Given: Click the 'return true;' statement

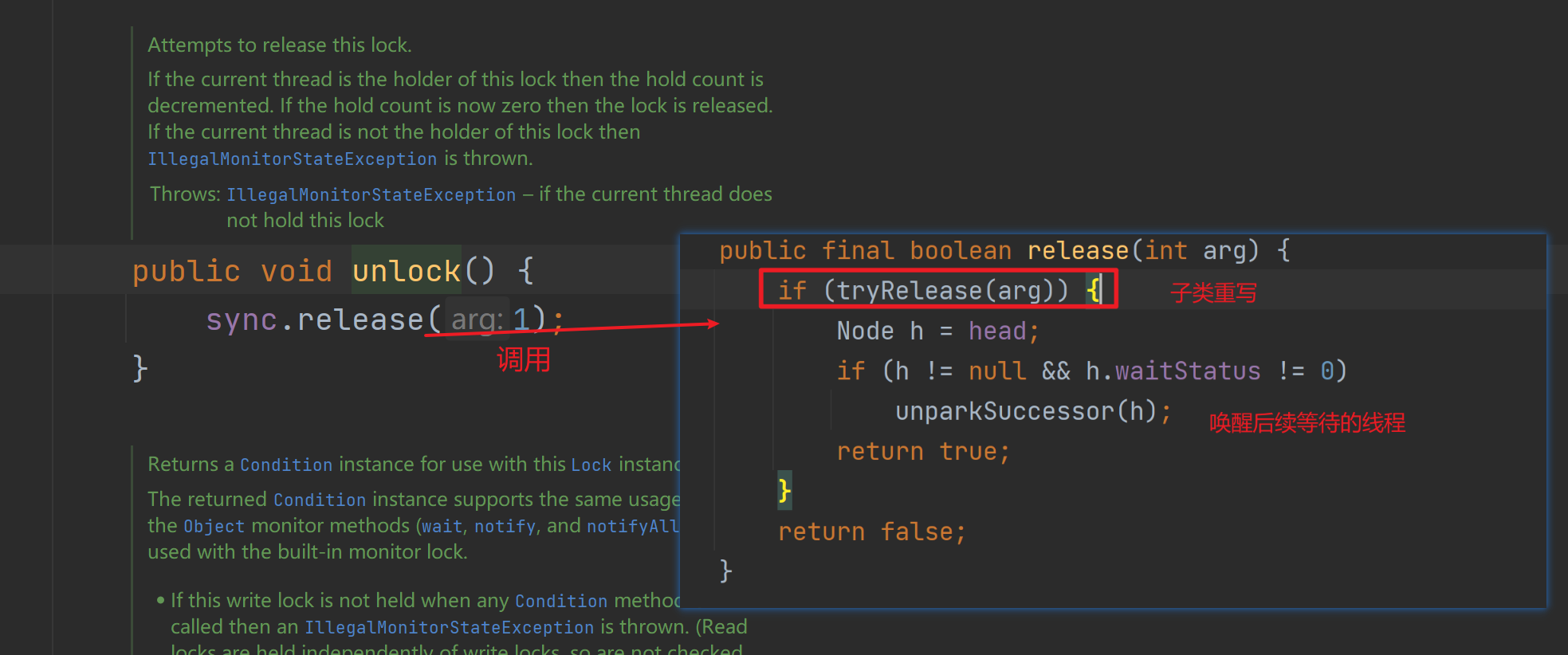Looking at the screenshot, I should [x=923, y=451].
